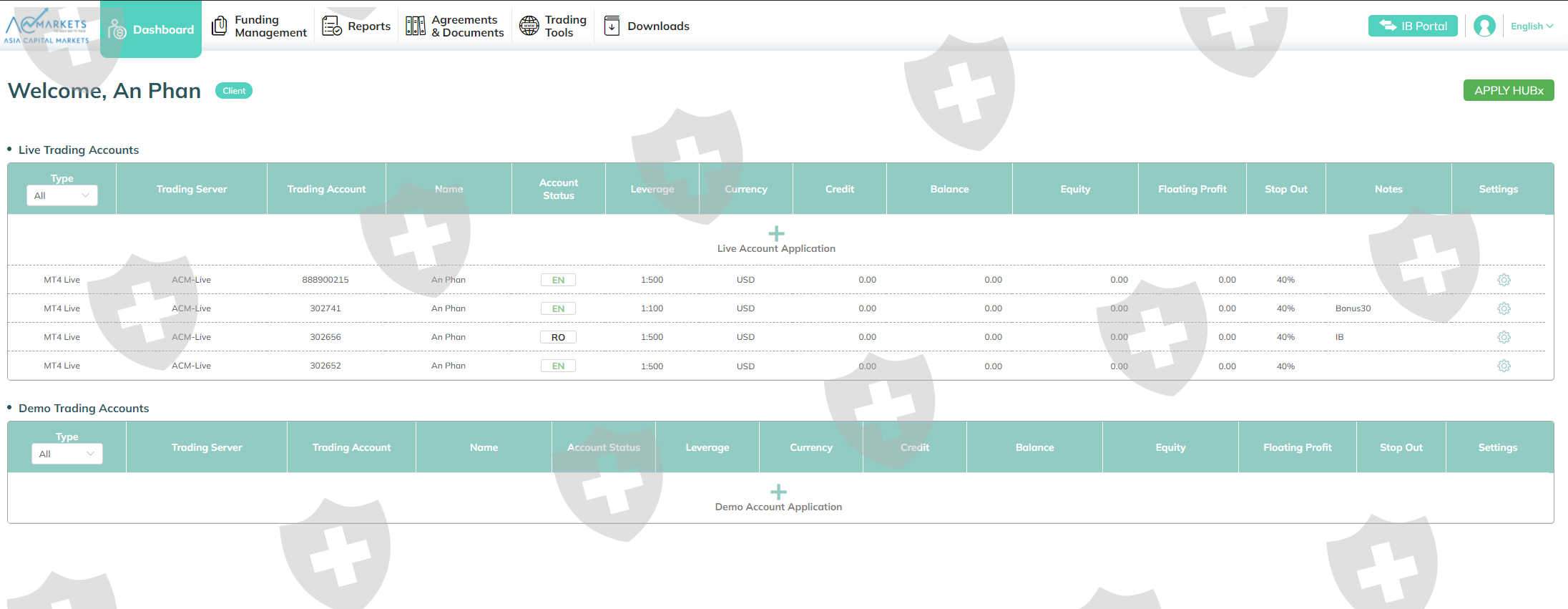Screen dimensions: 1568x609
Task: Click the IB Portal button
Action: click(x=1413, y=26)
